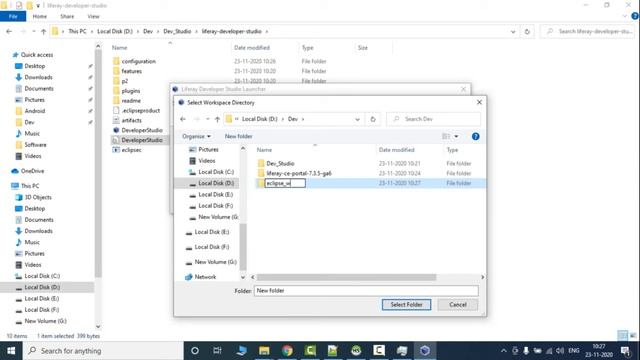This screenshot has height=360, width=640.
Task: Select OneDrive in Explorer sidebar
Action: click(32, 171)
